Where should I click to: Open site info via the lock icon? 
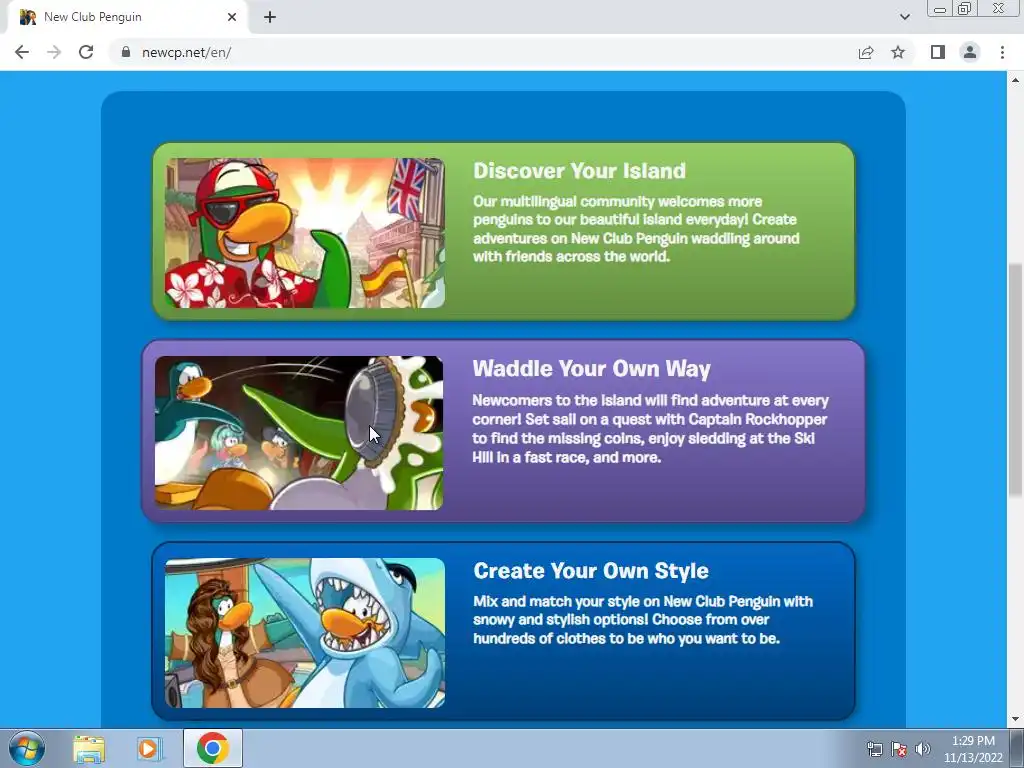(x=125, y=52)
